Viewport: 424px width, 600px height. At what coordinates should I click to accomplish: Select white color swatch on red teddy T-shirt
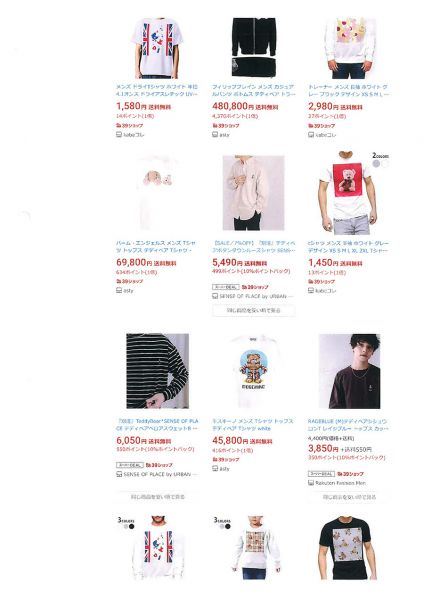click(x=385, y=164)
